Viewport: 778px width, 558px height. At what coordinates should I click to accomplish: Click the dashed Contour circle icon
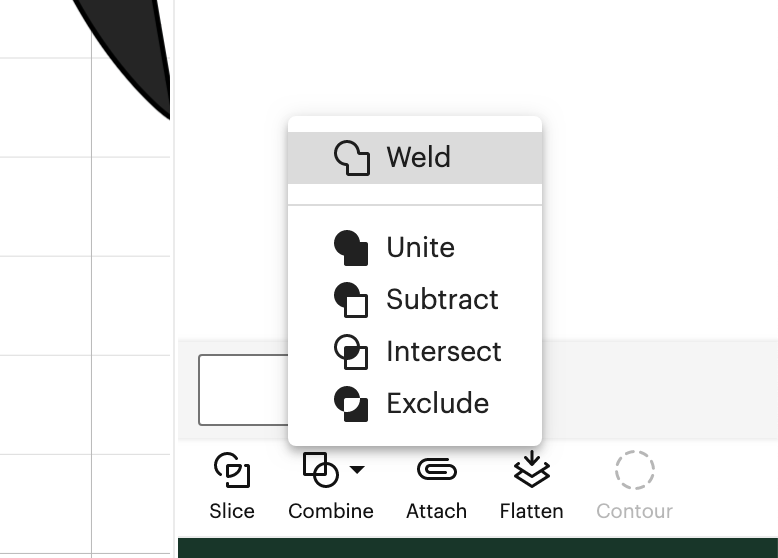[x=635, y=470]
